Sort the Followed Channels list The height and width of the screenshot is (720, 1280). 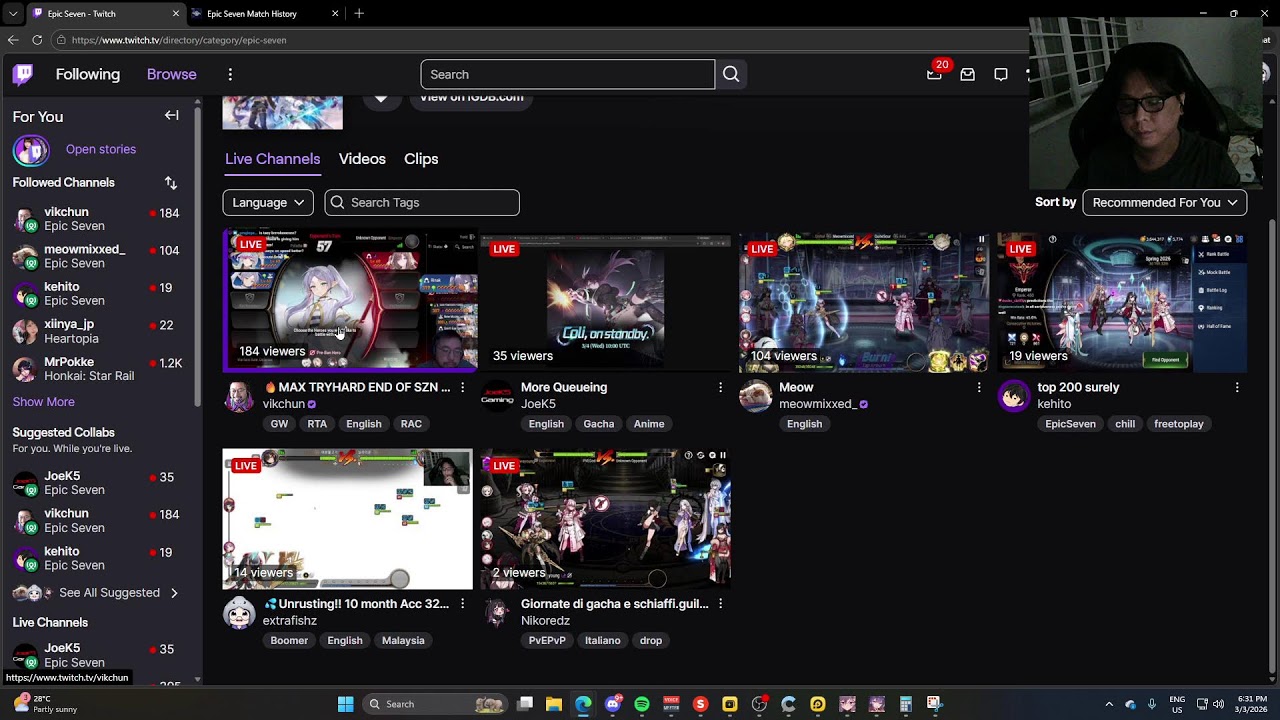coord(171,183)
